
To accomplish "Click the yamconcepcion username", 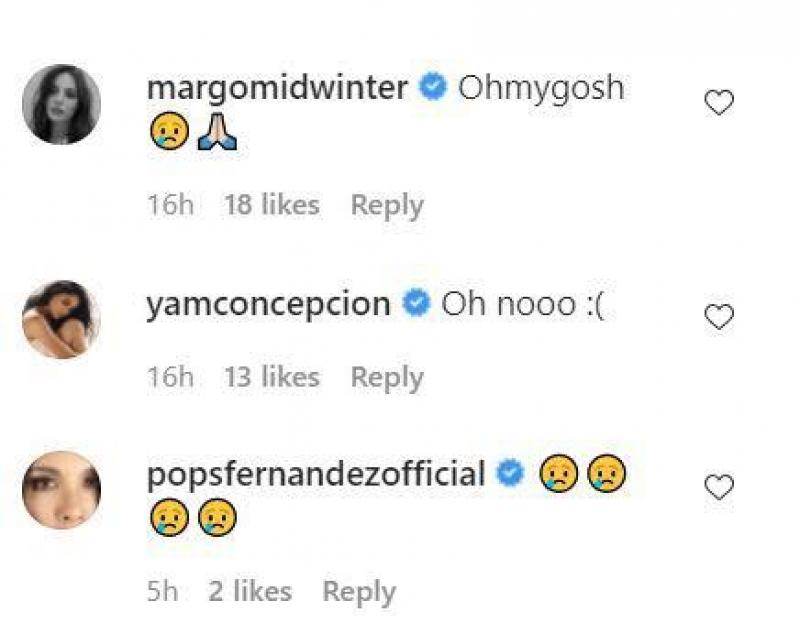I will (x=268, y=304).
